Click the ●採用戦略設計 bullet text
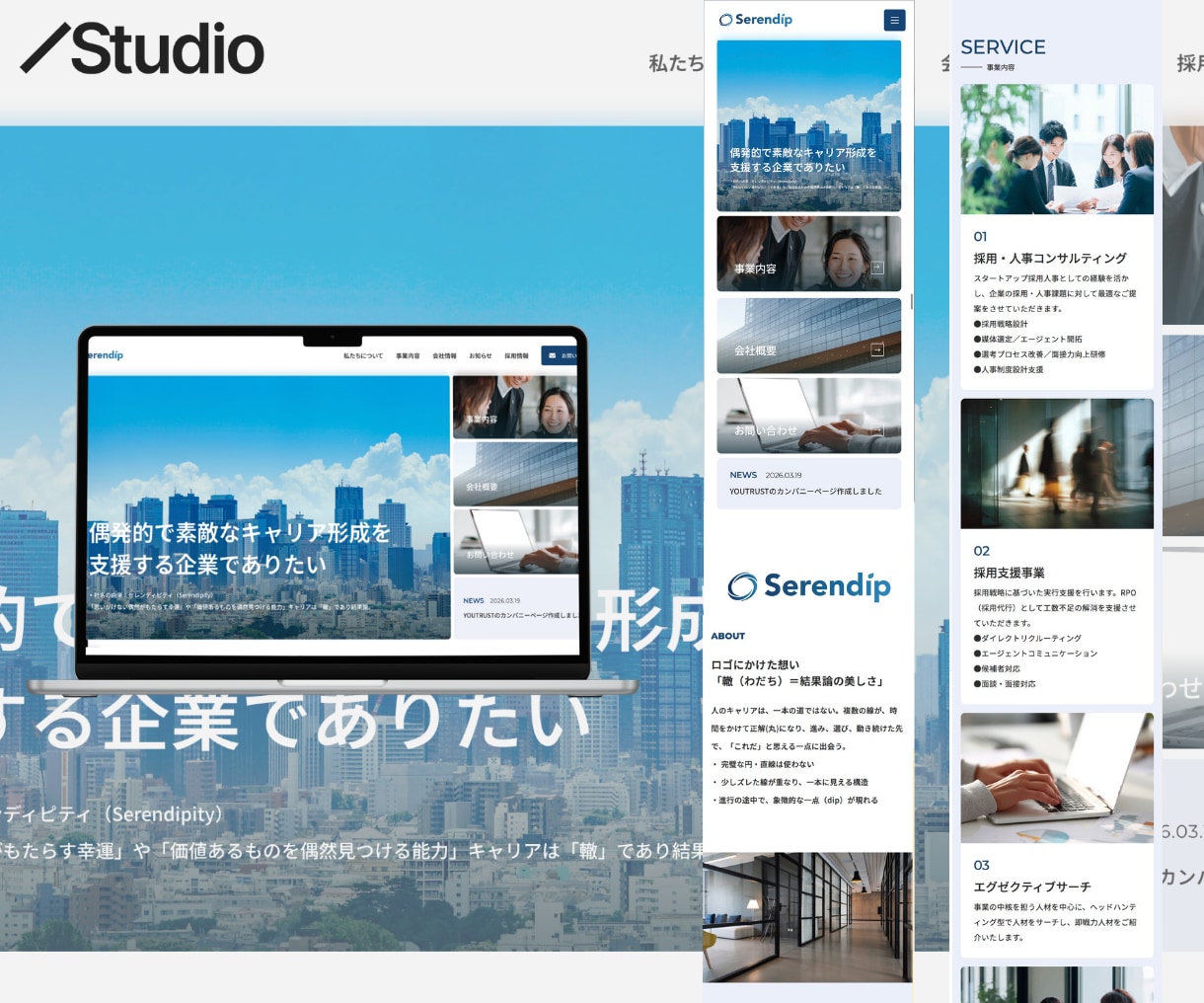Viewport: 1204px width, 1003px height. tap(1001, 324)
